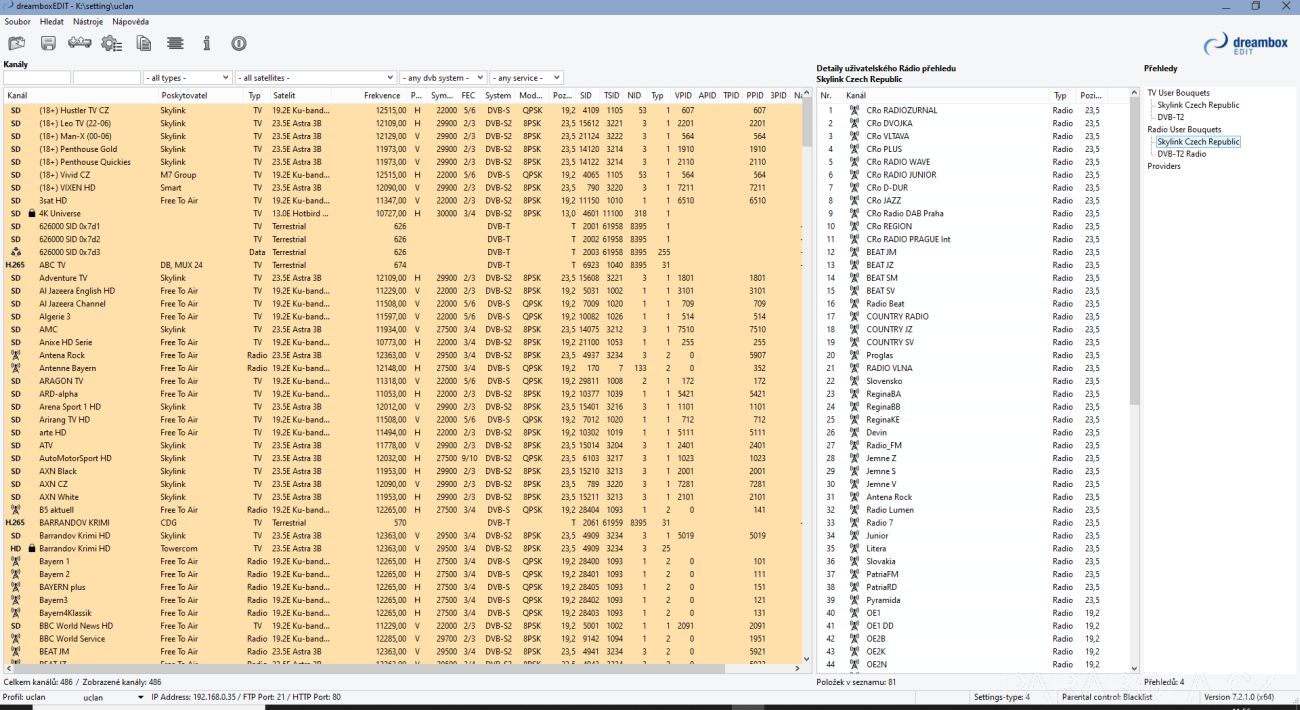Select the 'Al Jazeera English HD' channel row
The image size is (1300, 710).
pos(402,291)
